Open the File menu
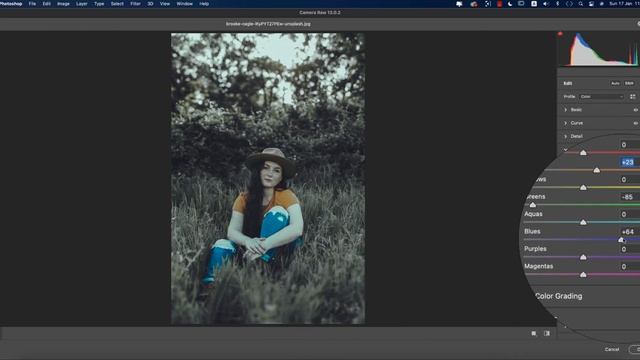The height and width of the screenshot is (360, 640). coord(32,4)
